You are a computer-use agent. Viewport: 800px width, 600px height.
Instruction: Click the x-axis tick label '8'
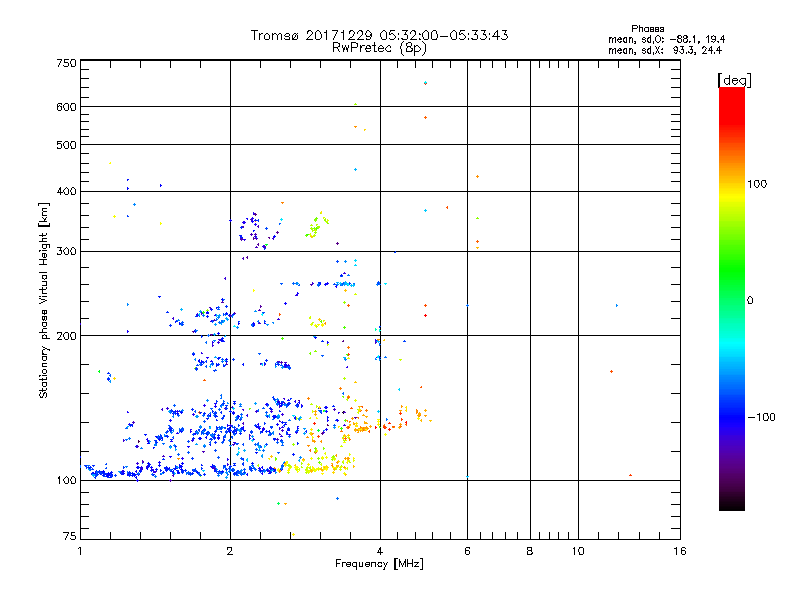point(530,551)
